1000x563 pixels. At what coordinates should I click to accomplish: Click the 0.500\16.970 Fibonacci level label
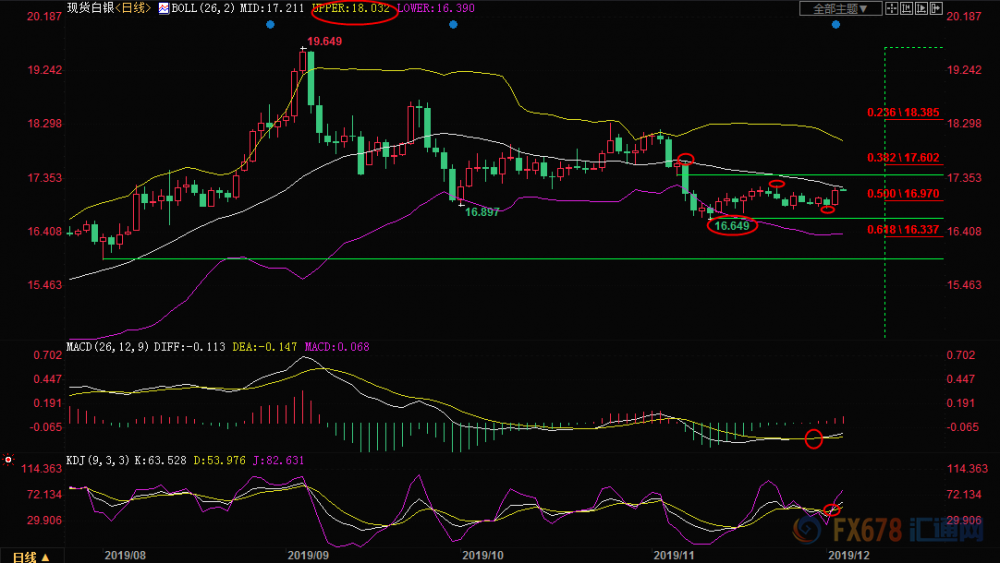point(903,194)
